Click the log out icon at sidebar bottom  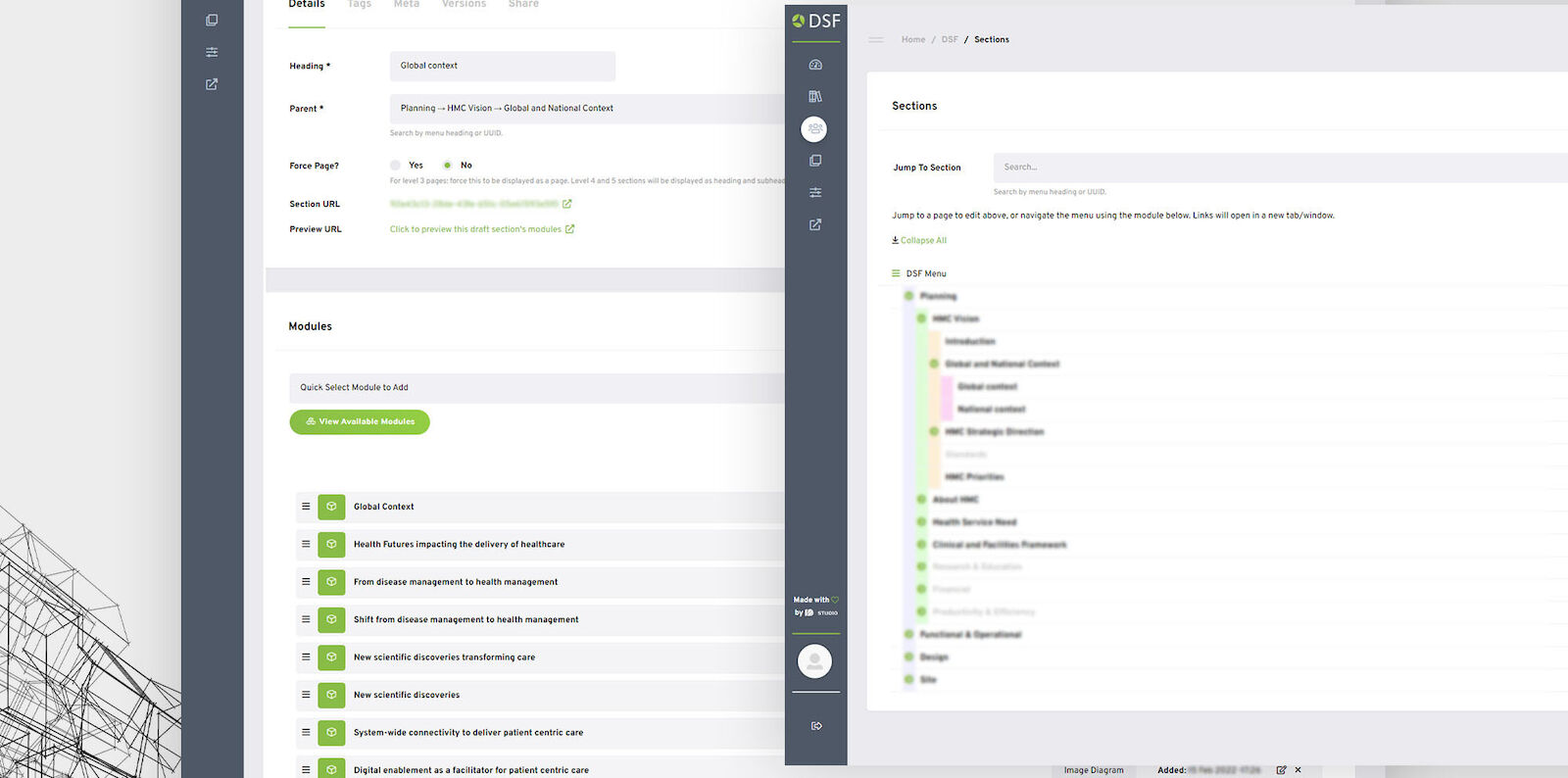(x=816, y=726)
